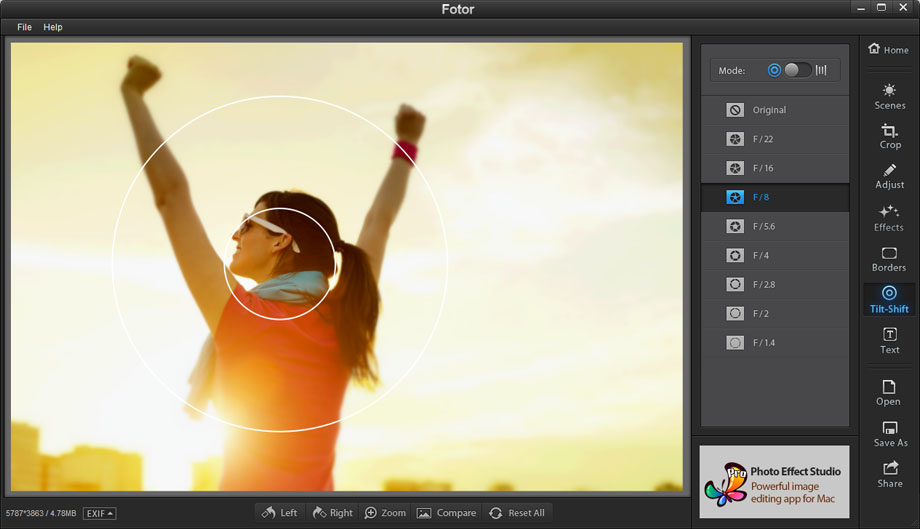Click Save As in sidebar

pyautogui.click(x=889, y=434)
